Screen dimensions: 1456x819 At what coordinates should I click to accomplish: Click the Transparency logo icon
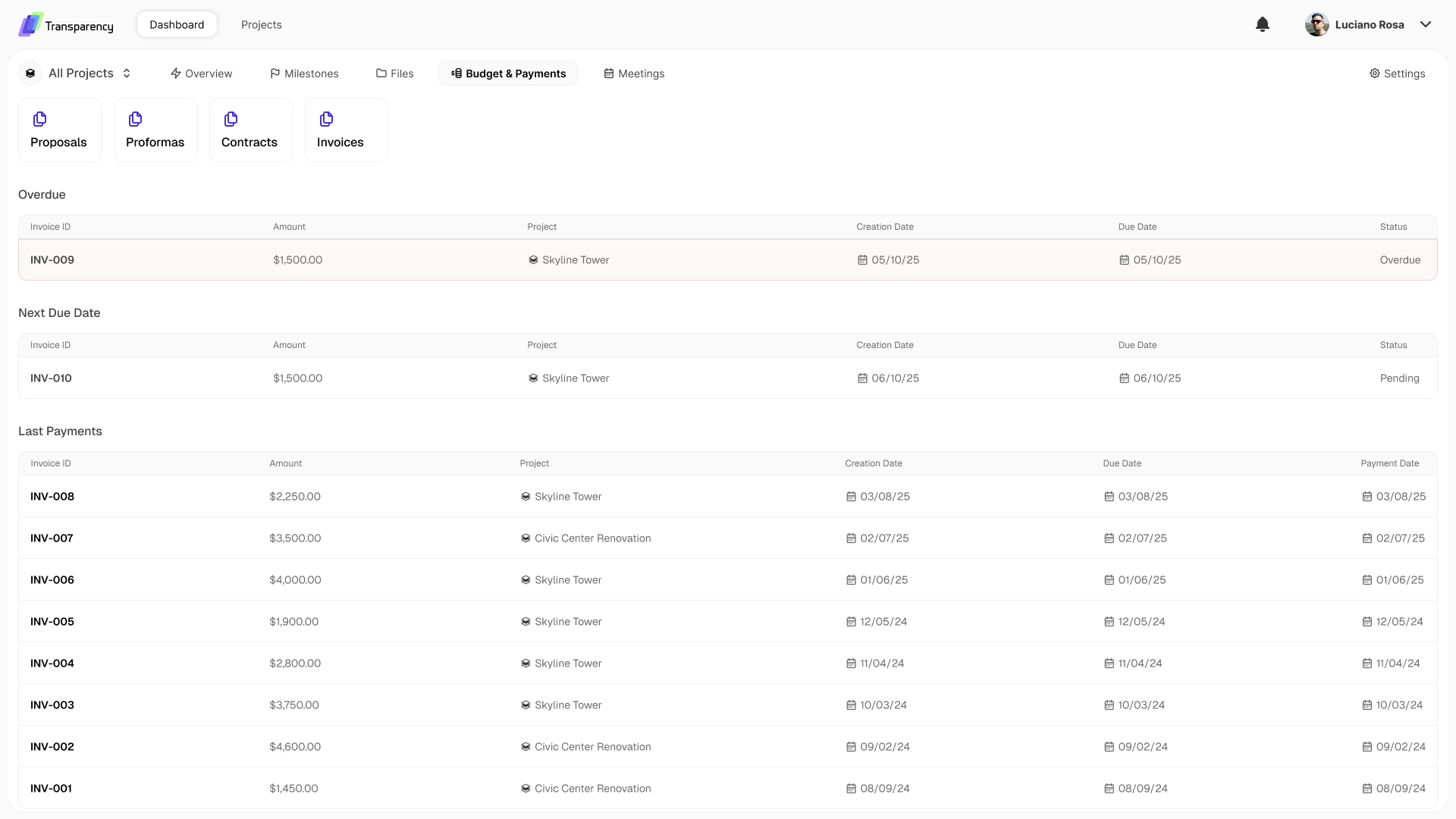click(30, 24)
